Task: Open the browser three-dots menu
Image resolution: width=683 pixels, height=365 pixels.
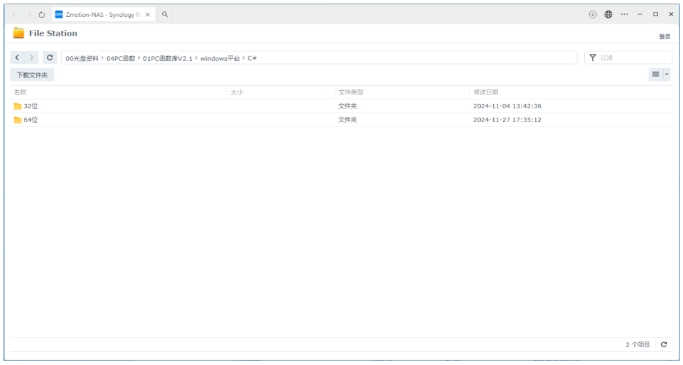Action: tap(624, 14)
